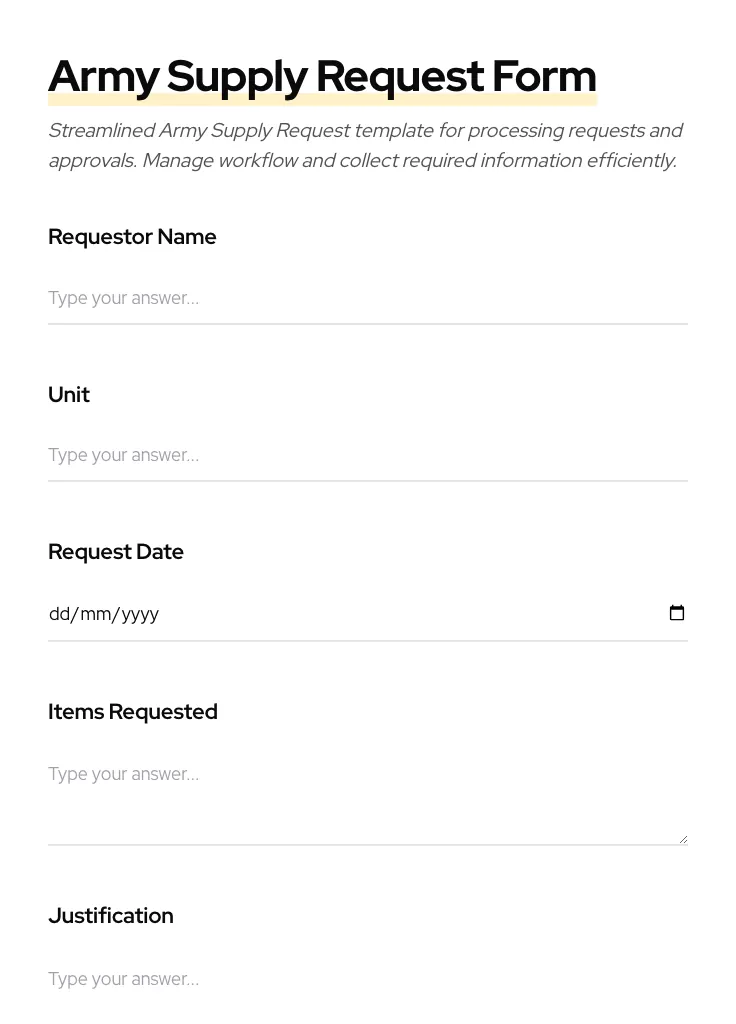The width and height of the screenshot is (736, 1024).
Task: Click the Requestor Name answer field
Action: [367, 298]
